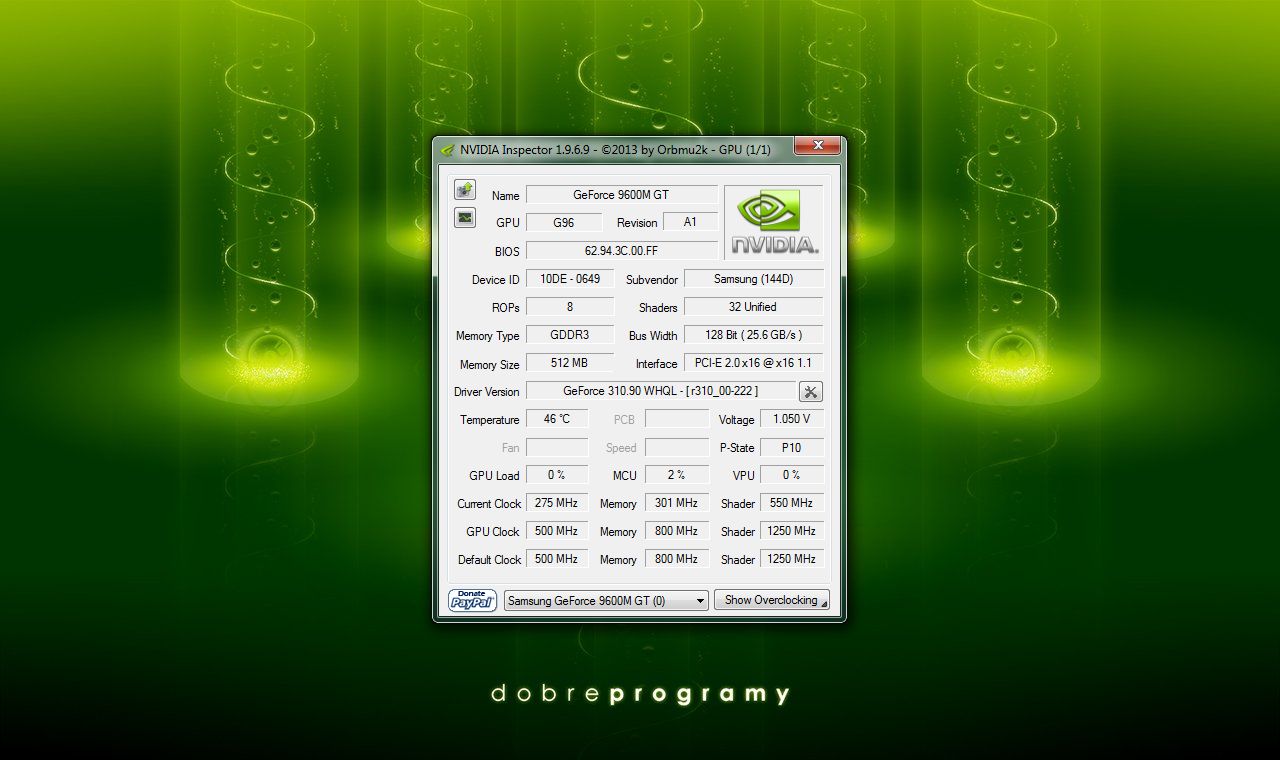Click the empty Speed field
1280x760 pixels.
point(677,447)
